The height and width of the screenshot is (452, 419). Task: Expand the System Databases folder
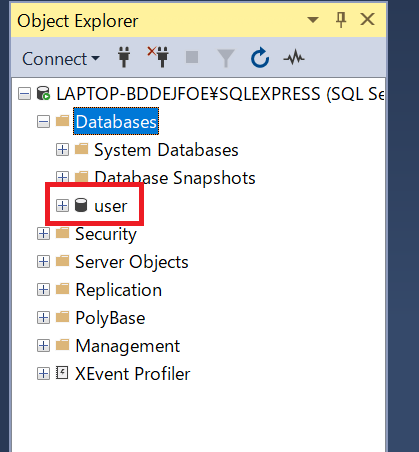coord(62,150)
